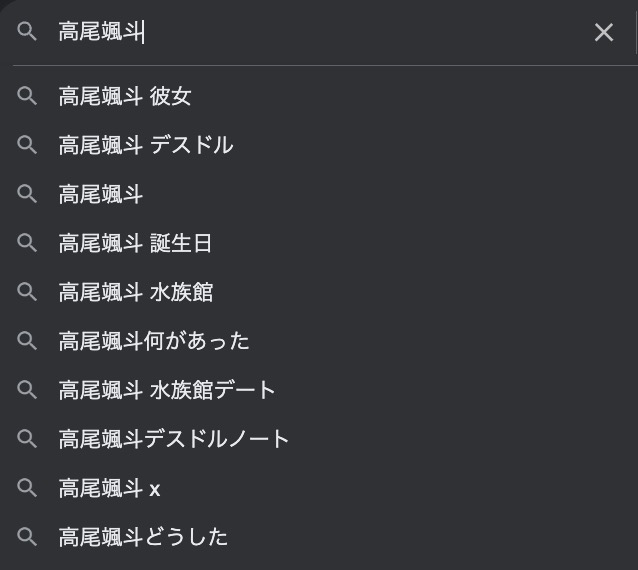Select suggestion 高尾颯斗 誕生日
Screen dimensions: 638x570
point(319,243)
